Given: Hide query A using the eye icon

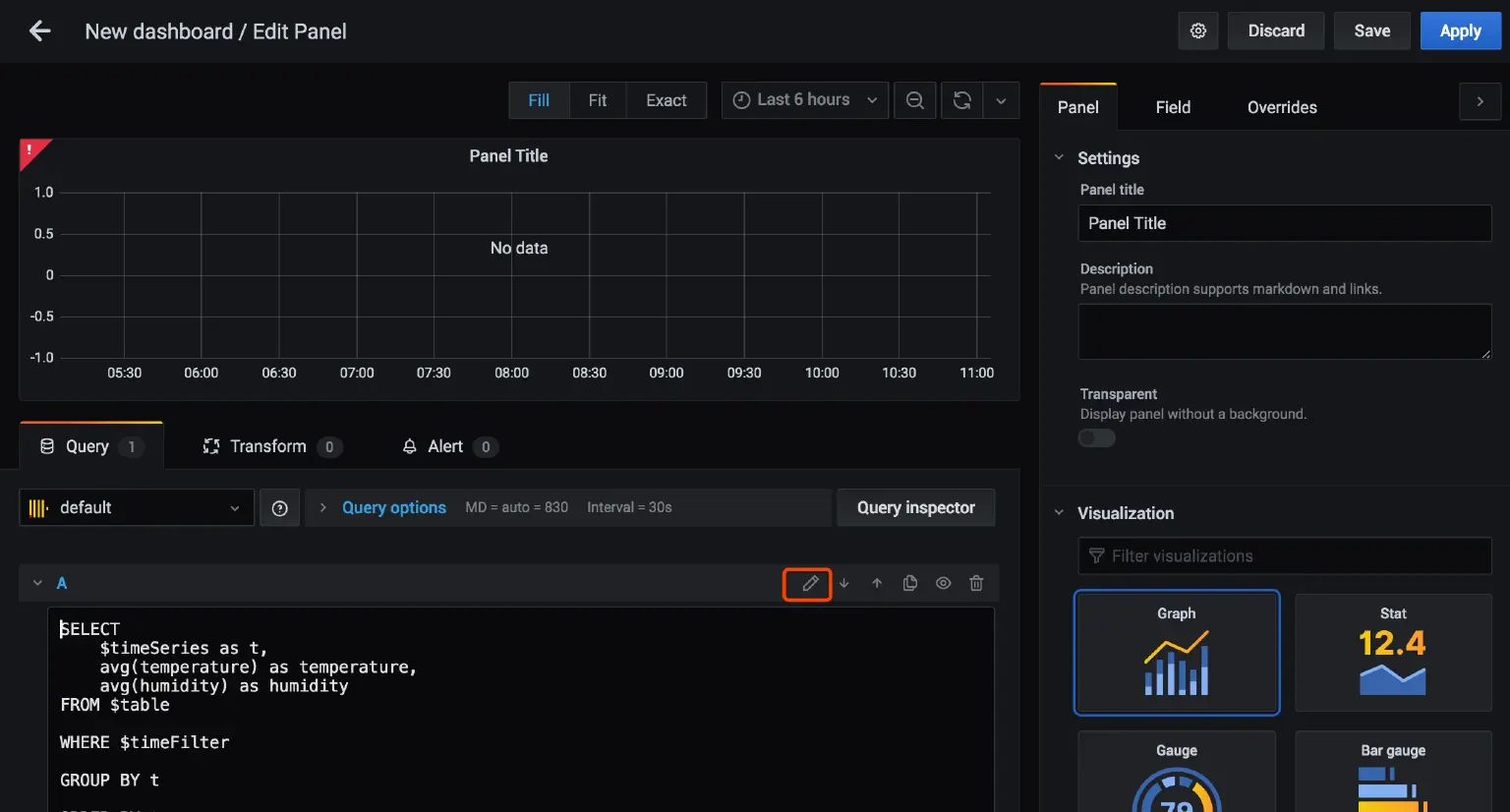Looking at the screenshot, I should (943, 584).
